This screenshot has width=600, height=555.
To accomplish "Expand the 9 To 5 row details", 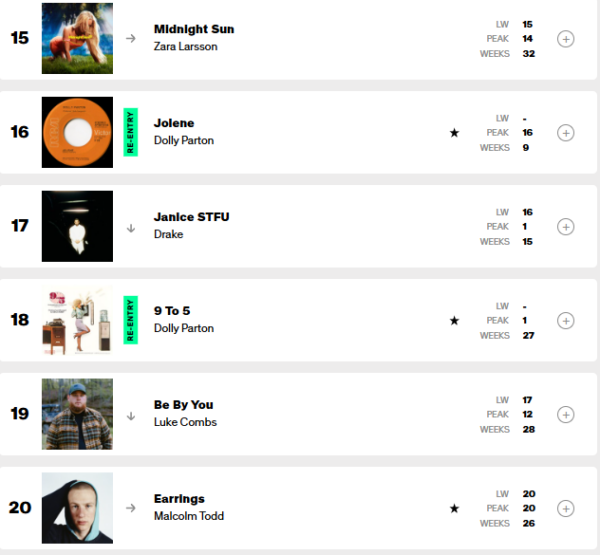I will point(566,320).
